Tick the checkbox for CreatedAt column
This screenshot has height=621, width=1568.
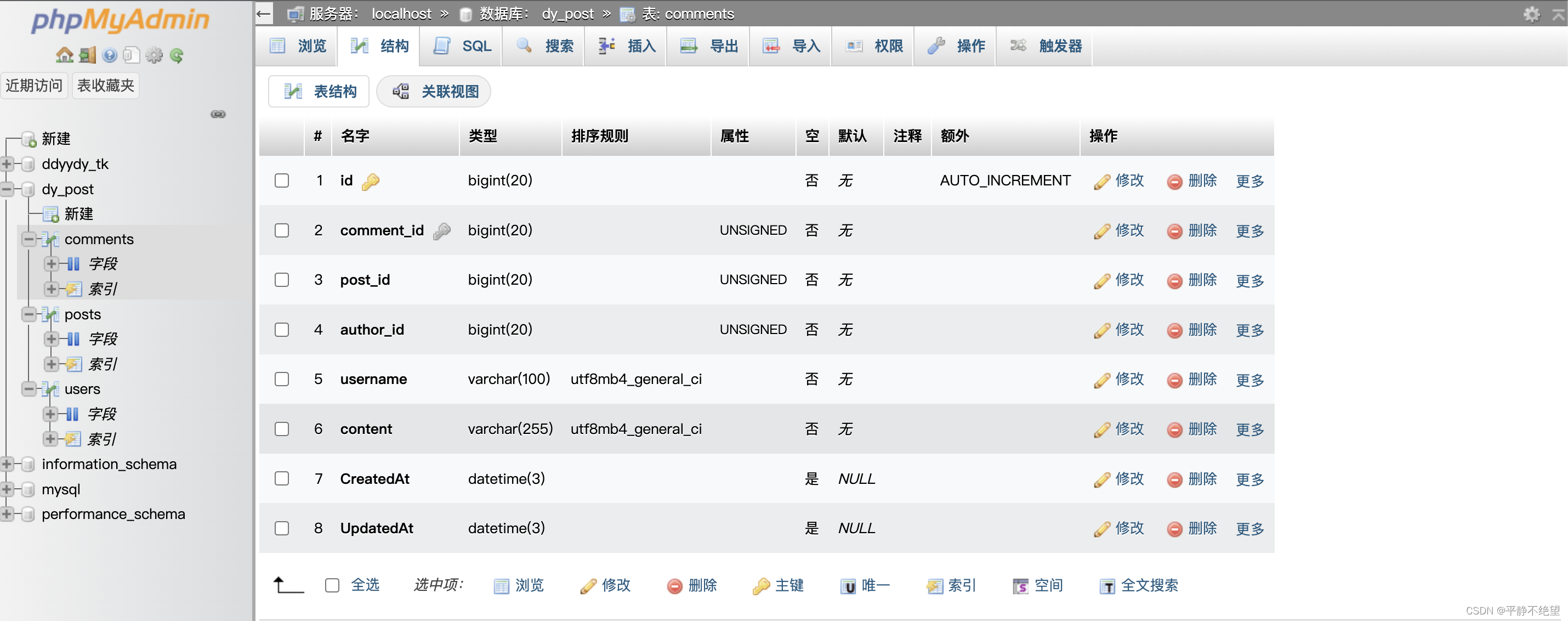click(281, 478)
